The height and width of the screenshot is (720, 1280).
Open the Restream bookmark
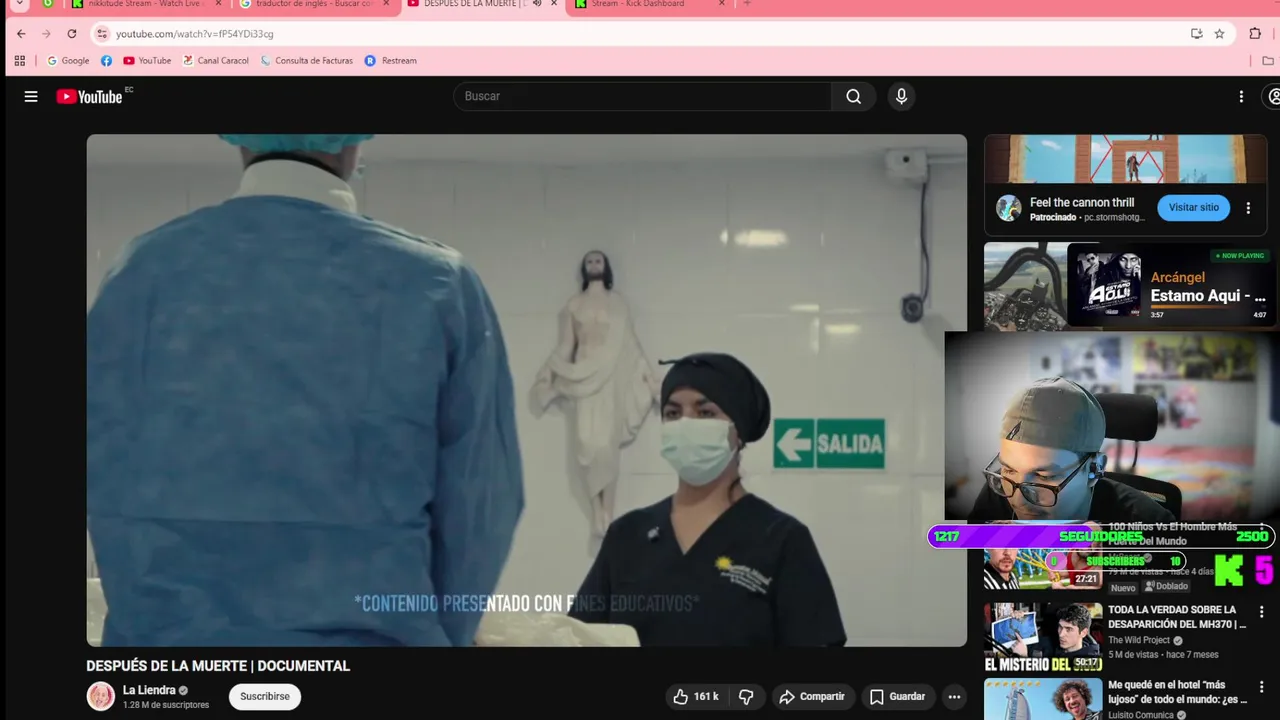point(391,60)
